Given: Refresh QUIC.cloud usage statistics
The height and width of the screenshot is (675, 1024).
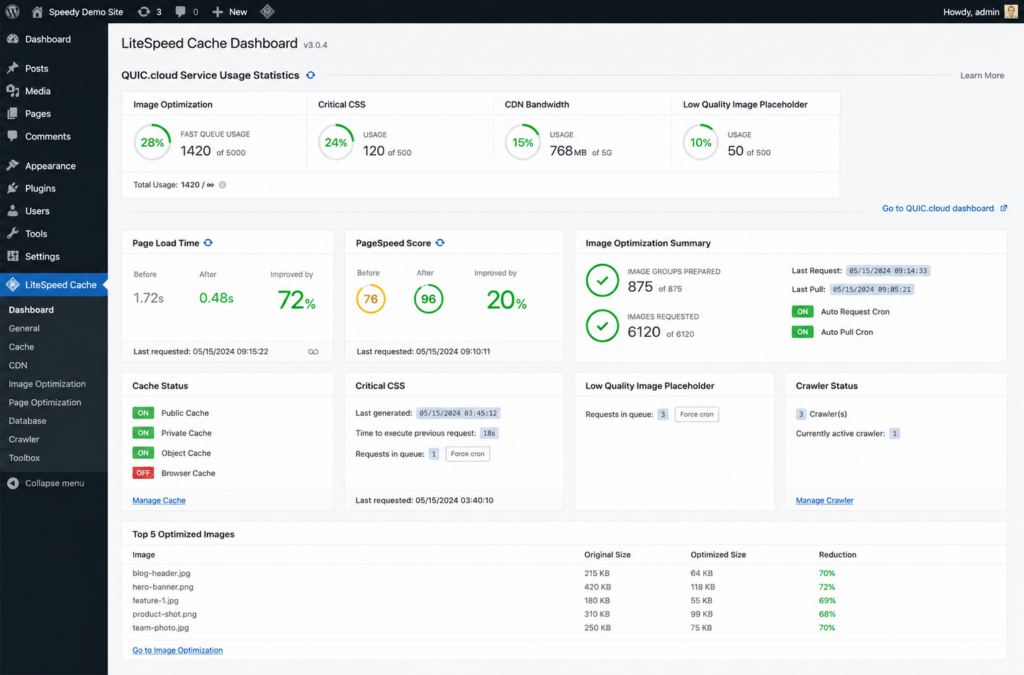Looking at the screenshot, I should coord(311,75).
